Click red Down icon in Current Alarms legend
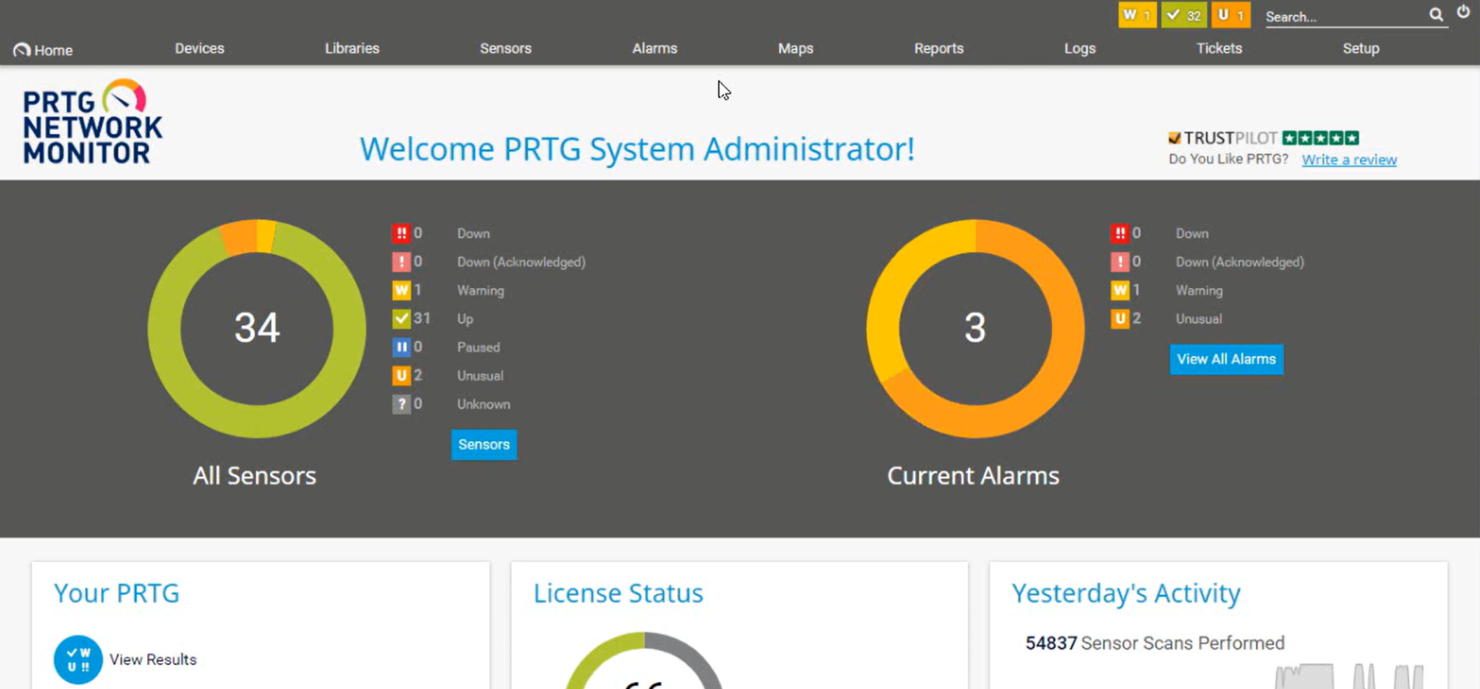The height and width of the screenshot is (689, 1480). click(x=1120, y=233)
